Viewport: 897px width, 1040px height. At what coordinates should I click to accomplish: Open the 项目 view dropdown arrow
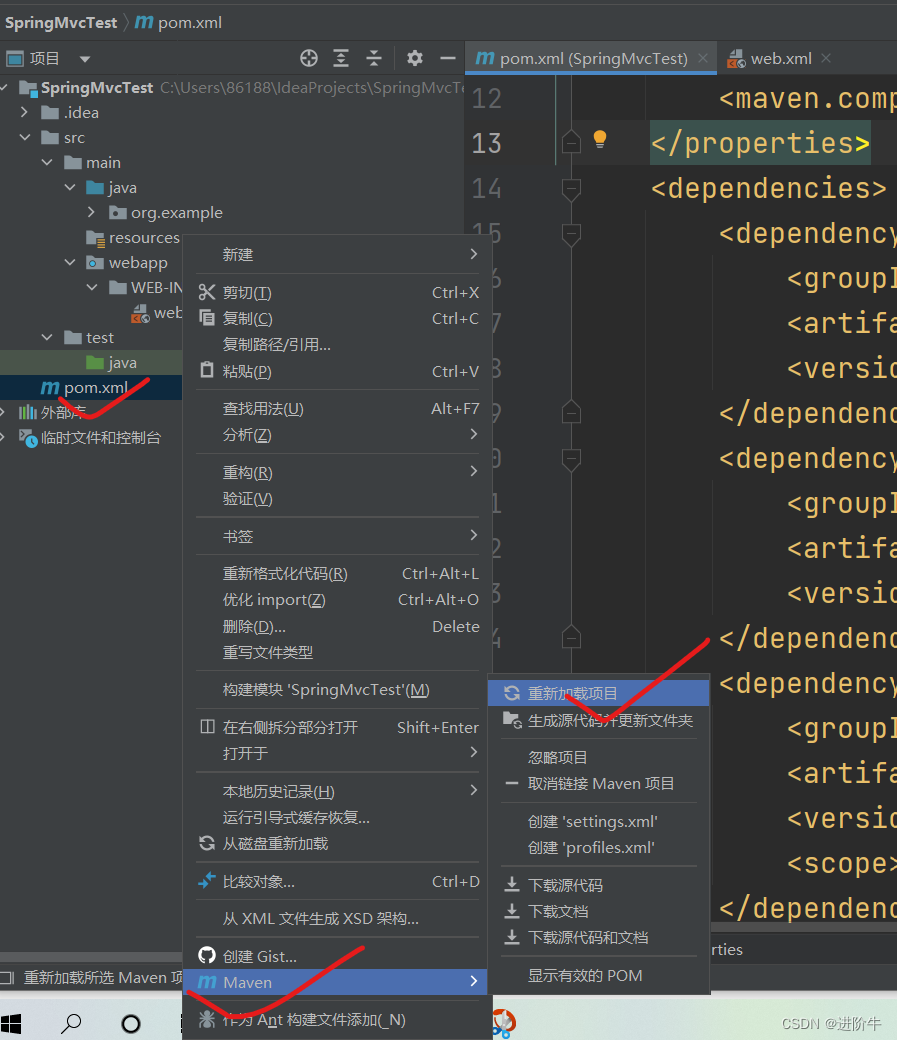point(85,59)
